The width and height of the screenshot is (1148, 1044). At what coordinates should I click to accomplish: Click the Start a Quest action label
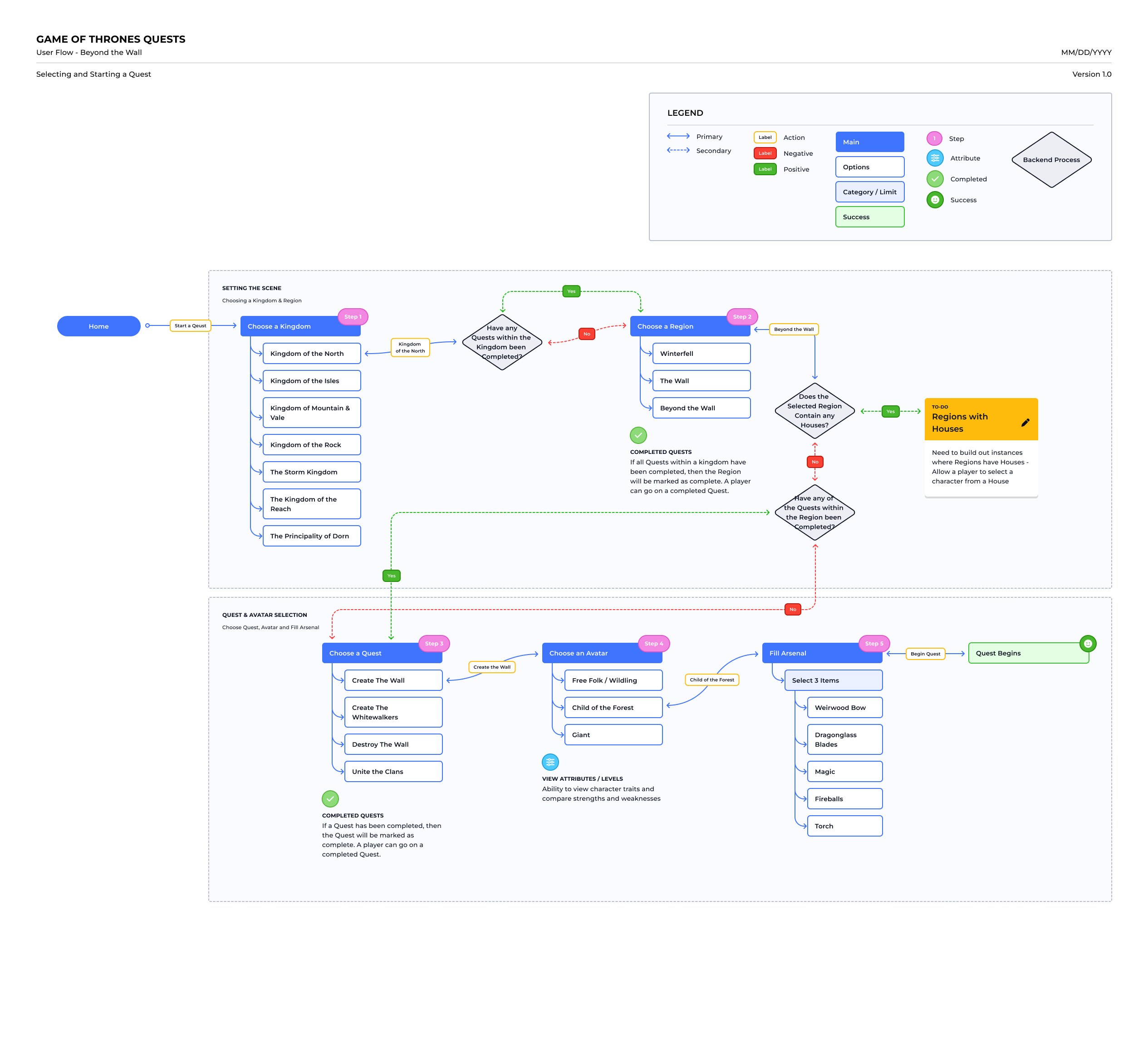tap(190, 326)
